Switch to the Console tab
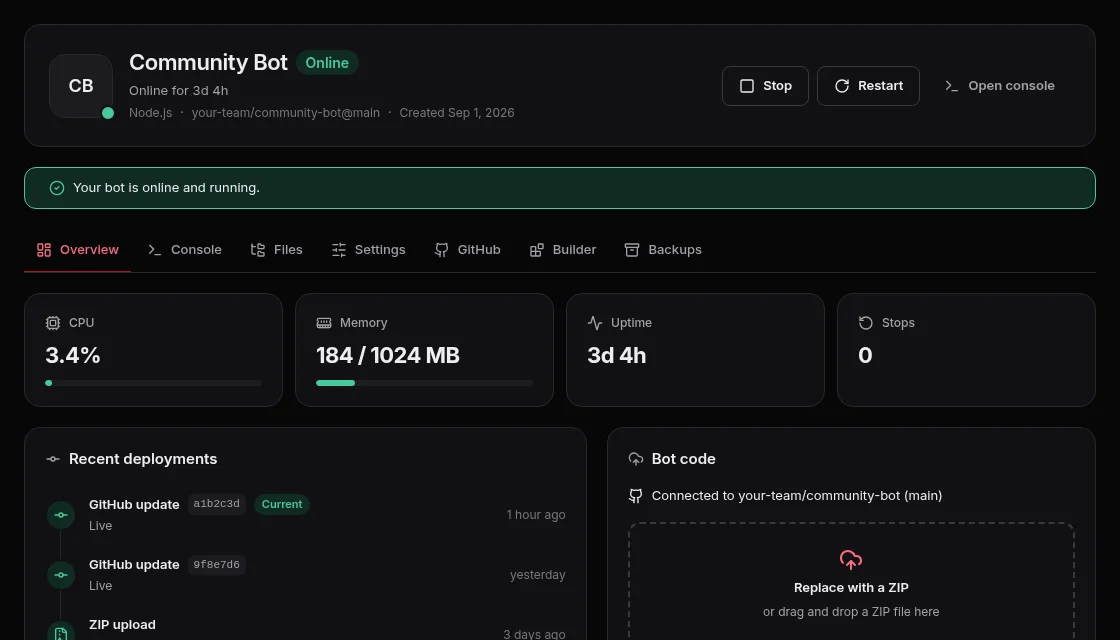The image size is (1120, 640). [x=184, y=250]
